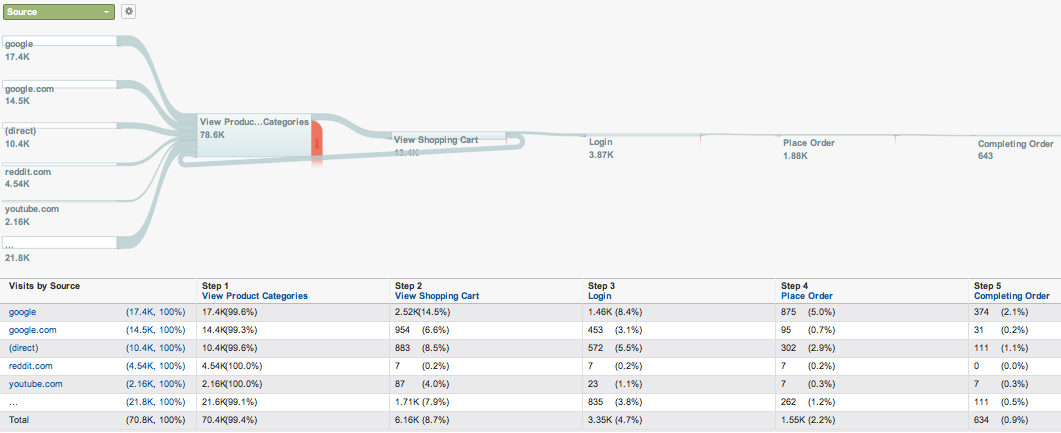1061x433 pixels.
Task: Click the Completing Order node in the funnel
Action: coord(1015,144)
